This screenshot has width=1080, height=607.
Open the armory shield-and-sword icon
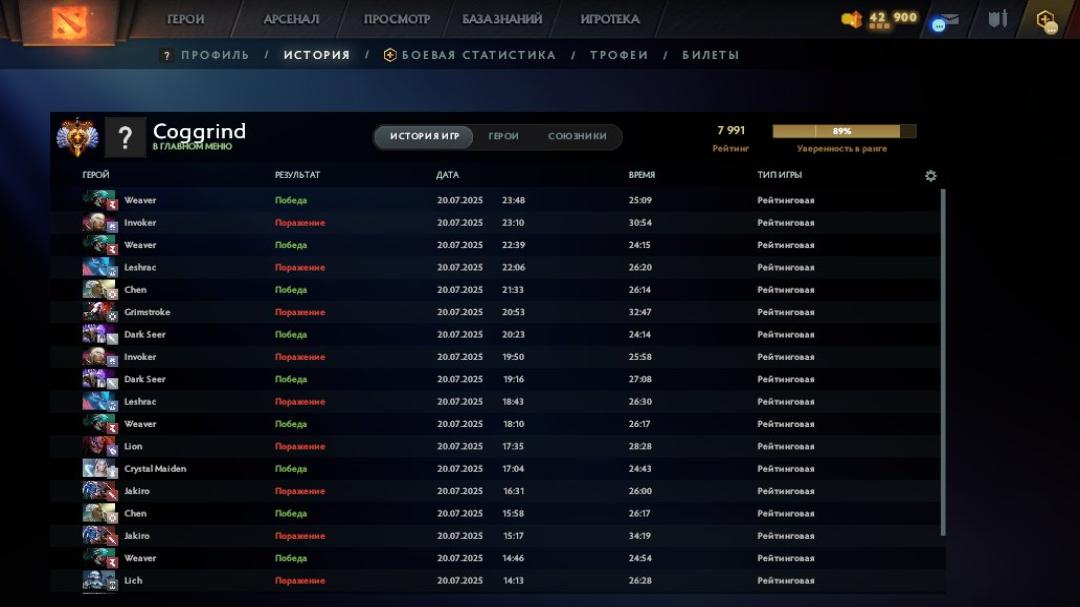click(997, 19)
